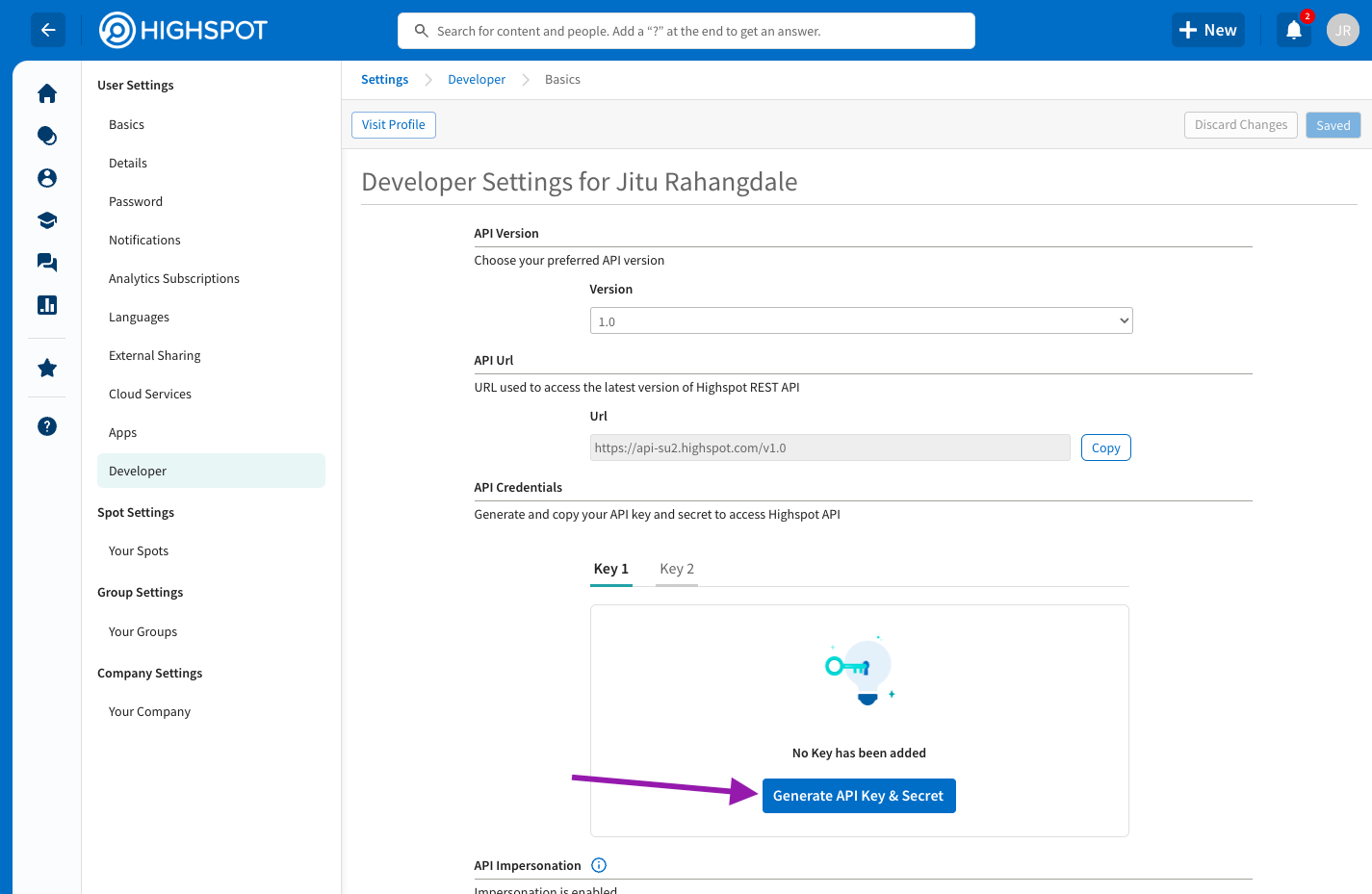
Task: Click the key illustration graphic
Action: tap(860, 671)
